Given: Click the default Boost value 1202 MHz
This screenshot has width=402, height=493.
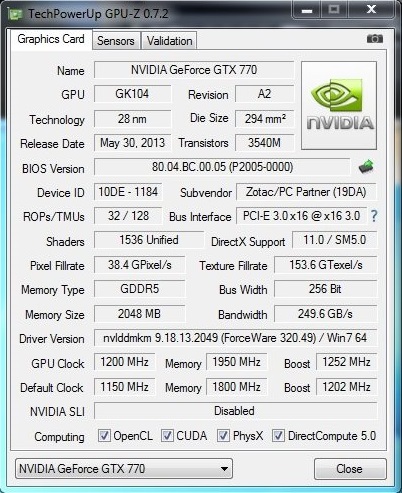Looking at the screenshot, I should click(x=346, y=387).
